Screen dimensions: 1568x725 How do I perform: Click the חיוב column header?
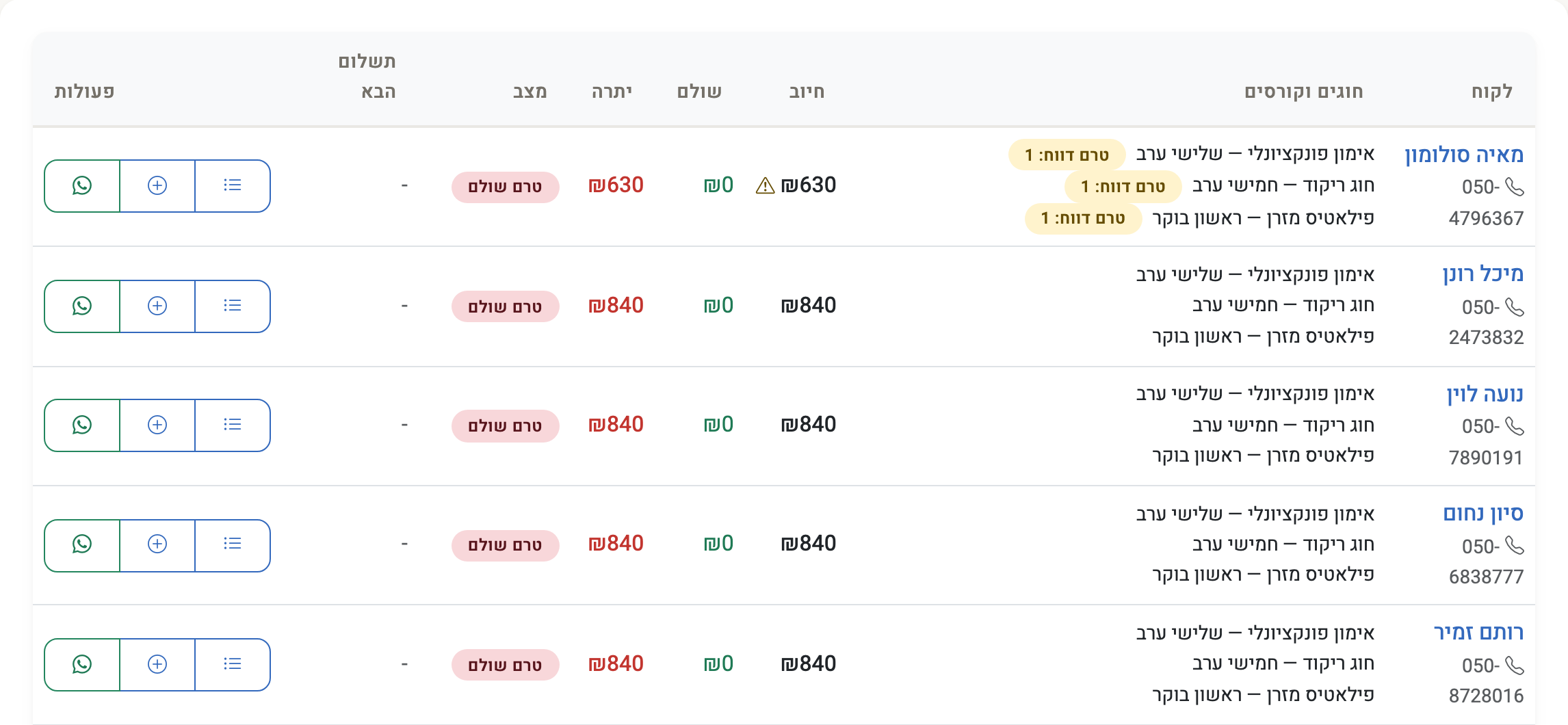[807, 92]
